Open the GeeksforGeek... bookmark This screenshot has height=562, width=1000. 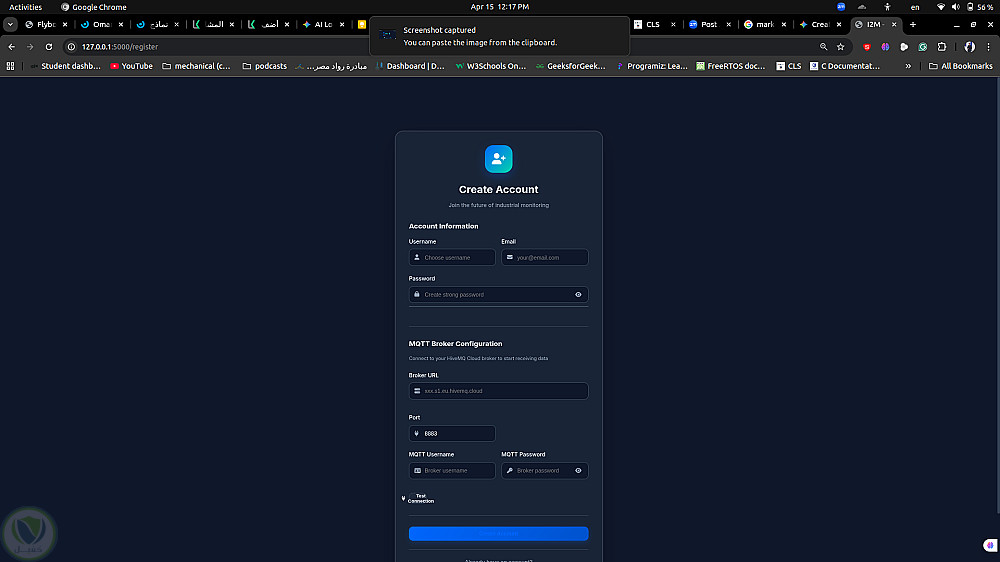point(571,66)
